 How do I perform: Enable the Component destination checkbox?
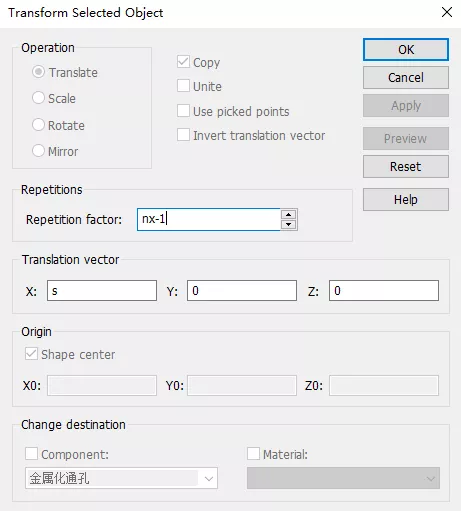click(x=31, y=454)
